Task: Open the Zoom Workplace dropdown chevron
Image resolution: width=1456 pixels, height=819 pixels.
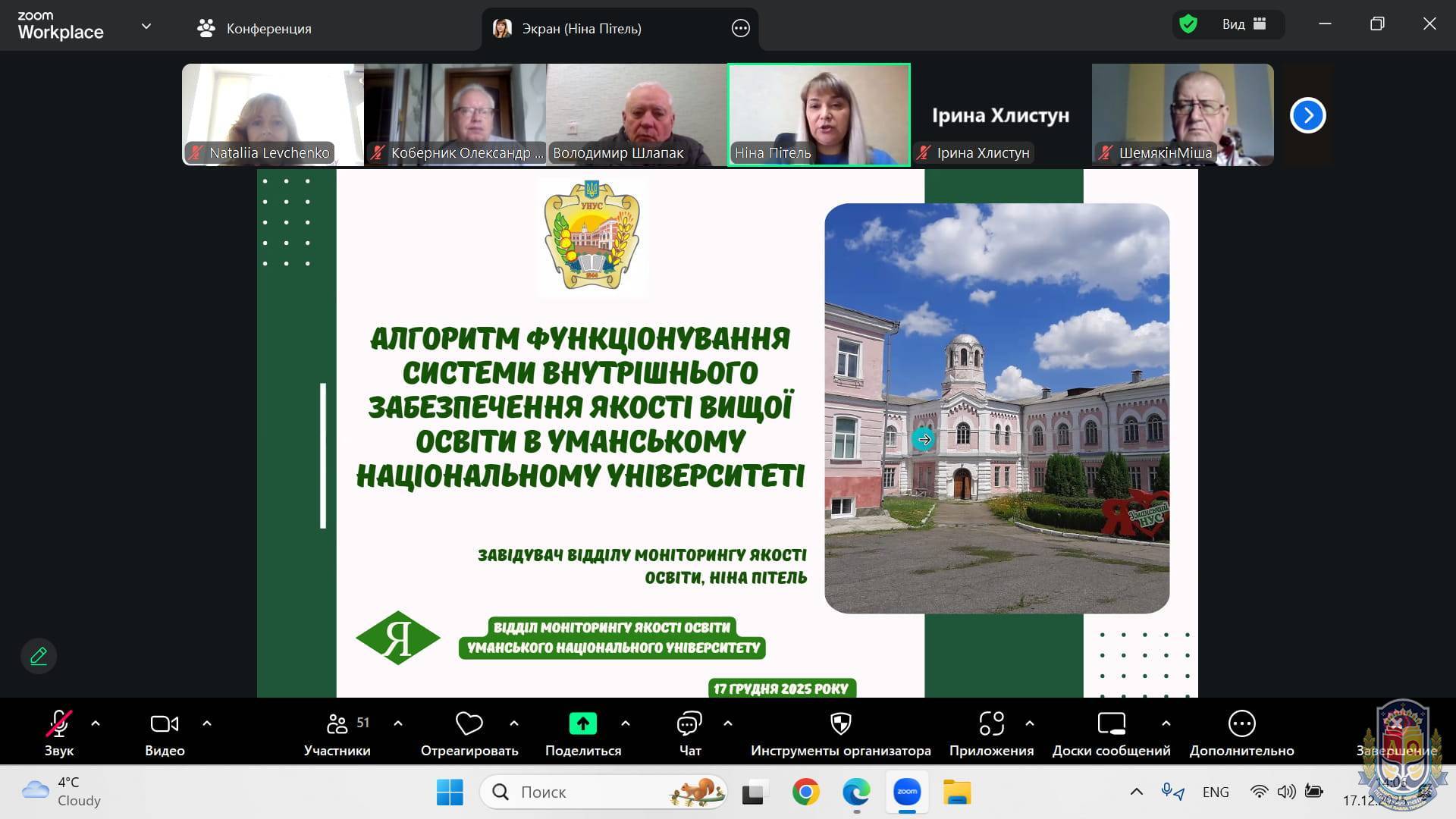Action: [146, 27]
